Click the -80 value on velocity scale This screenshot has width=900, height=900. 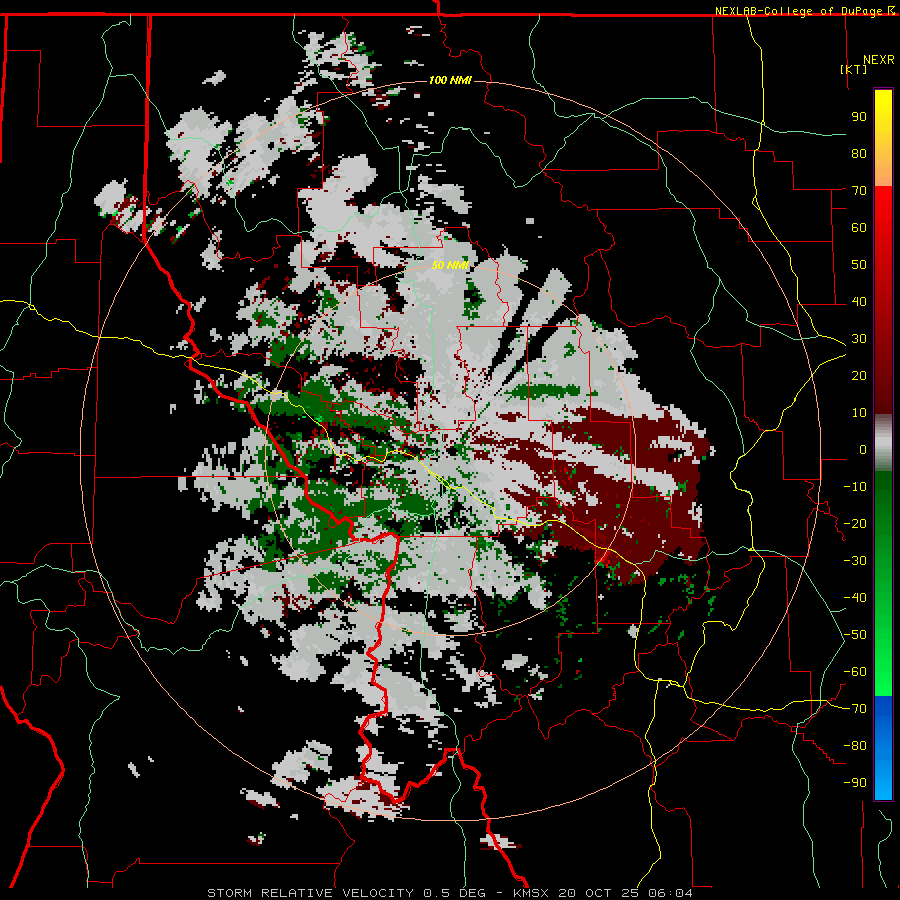(x=855, y=746)
